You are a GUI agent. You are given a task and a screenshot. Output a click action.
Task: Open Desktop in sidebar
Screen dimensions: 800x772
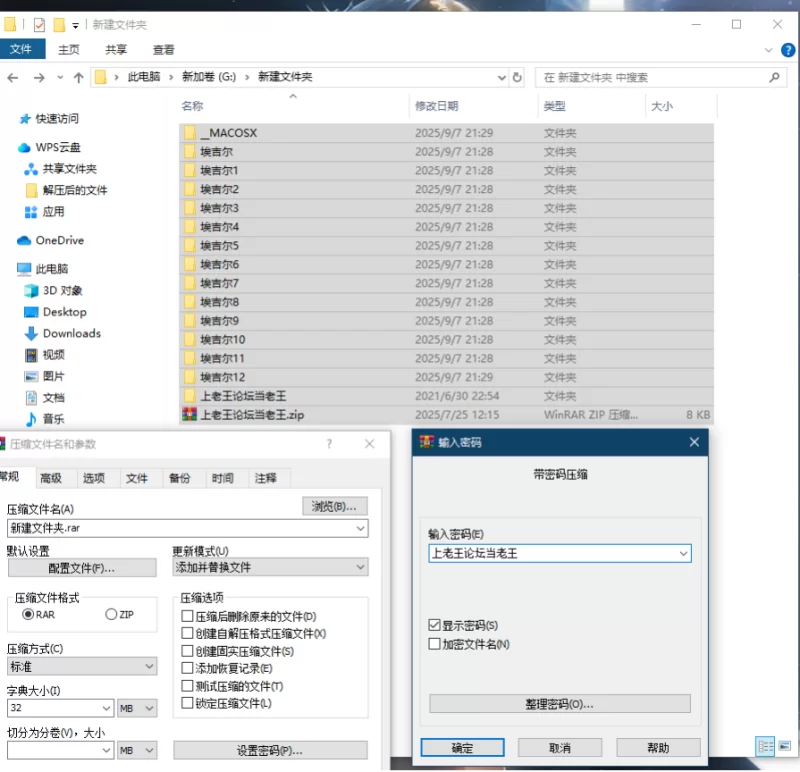coord(55,312)
